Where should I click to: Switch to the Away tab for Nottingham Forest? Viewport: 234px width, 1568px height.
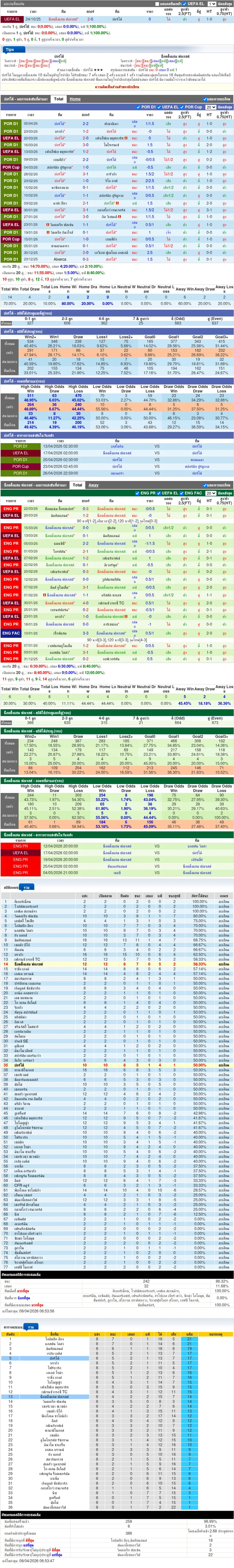(93, 485)
